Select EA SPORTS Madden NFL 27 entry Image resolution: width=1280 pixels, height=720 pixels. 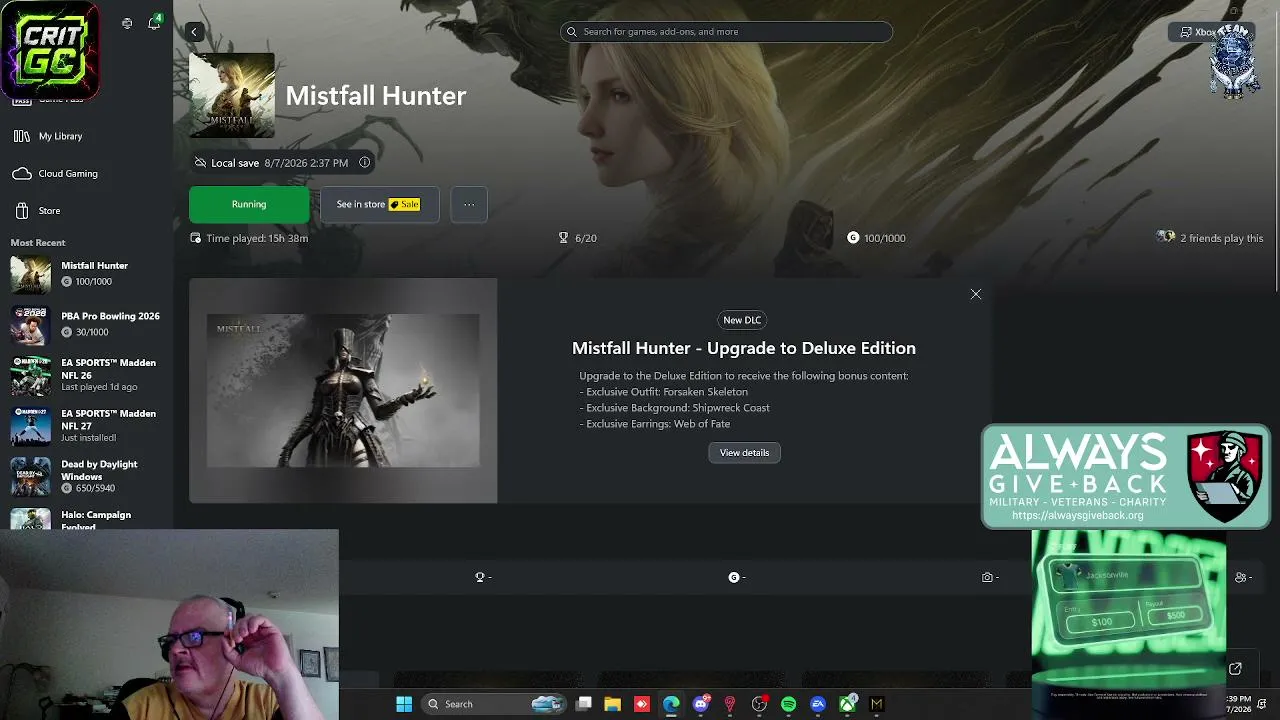(x=86, y=425)
